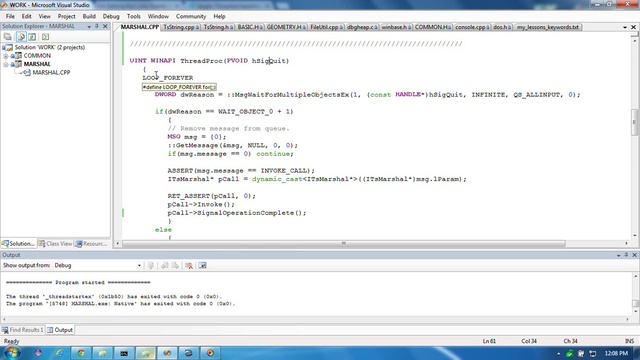Switch to the console.cpp editor tab
Image resolution: width=640 pixels, height=360 pixels.
[472, 27]
